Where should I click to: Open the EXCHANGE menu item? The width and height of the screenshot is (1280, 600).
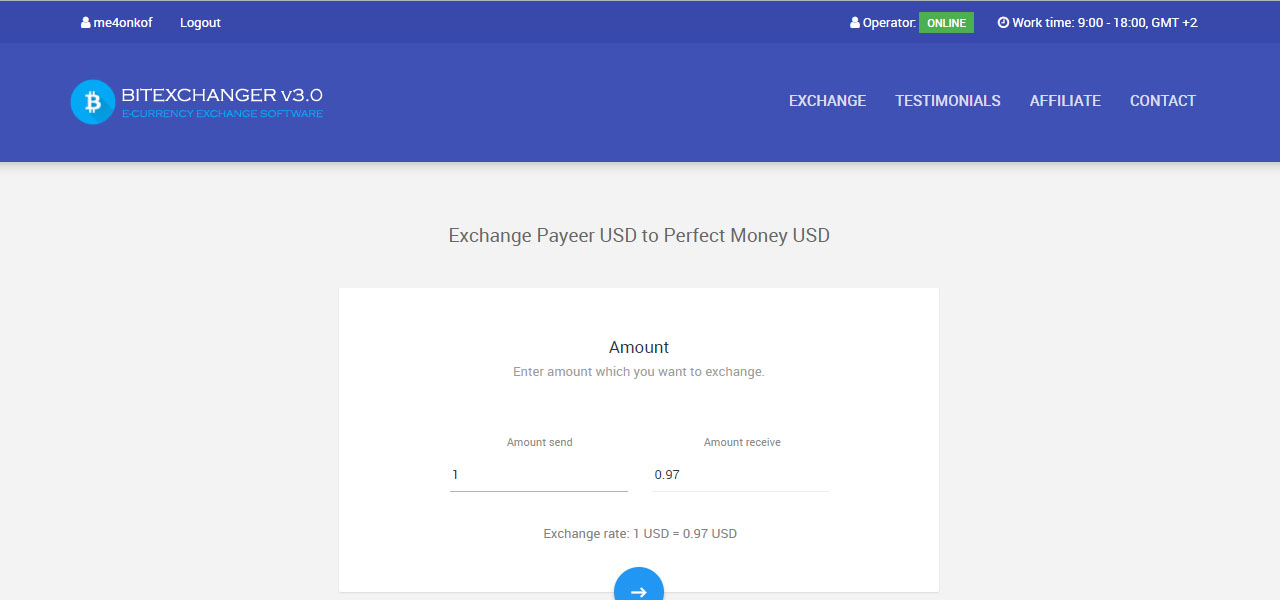pos(828,101)
